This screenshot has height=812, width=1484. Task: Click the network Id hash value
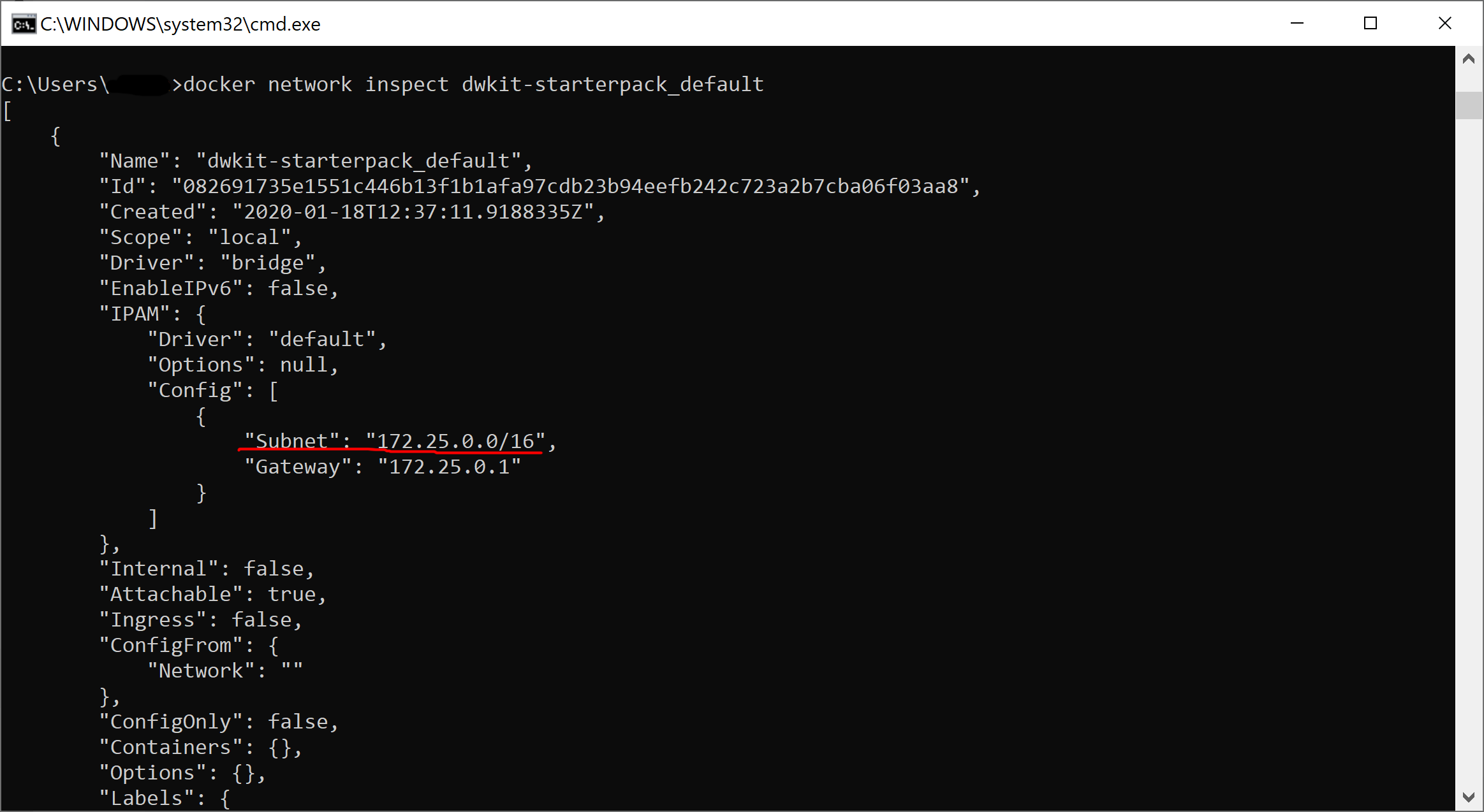click(x=571, y=186)
